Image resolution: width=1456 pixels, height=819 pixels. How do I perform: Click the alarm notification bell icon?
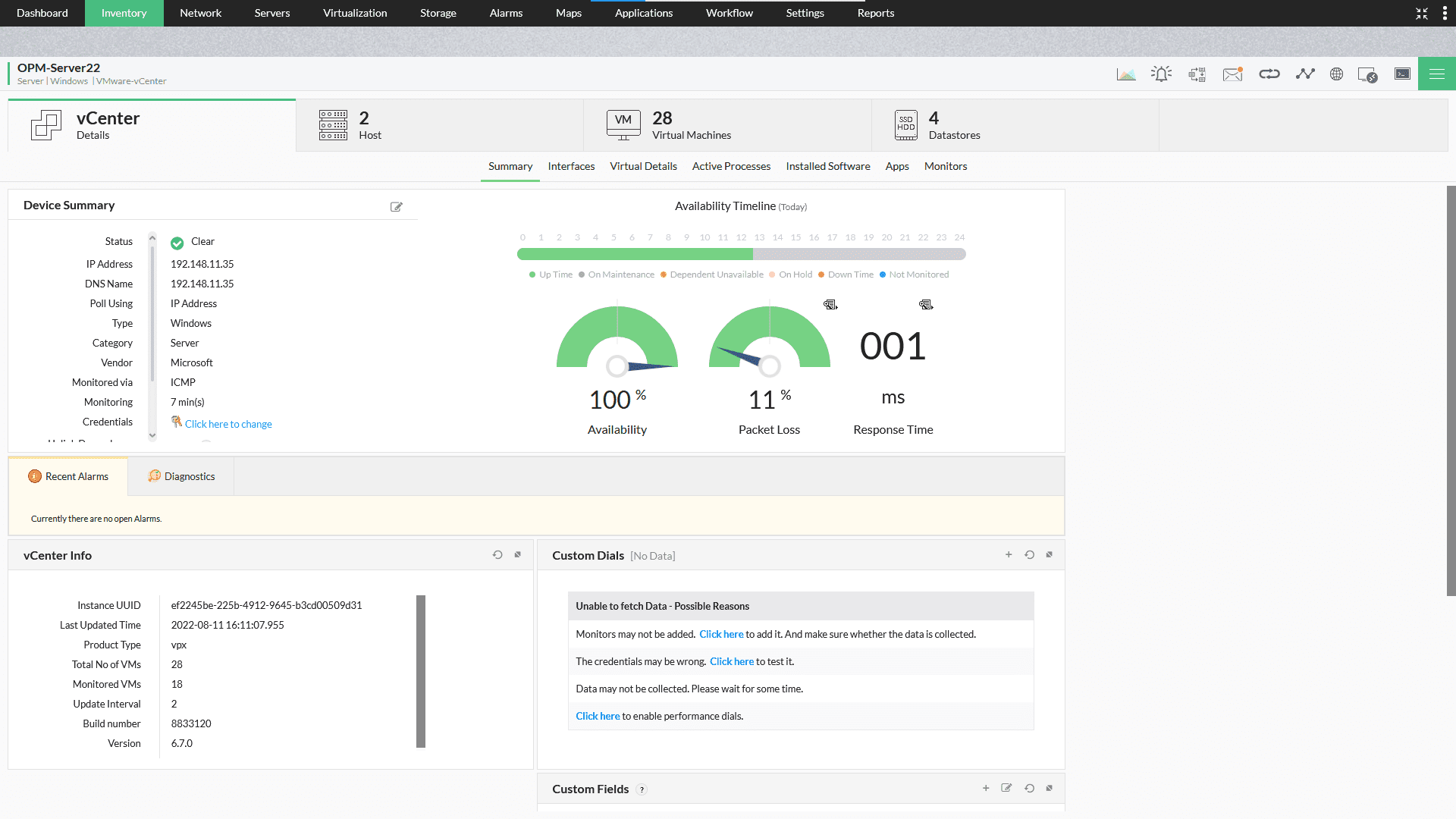[1161, 74]
